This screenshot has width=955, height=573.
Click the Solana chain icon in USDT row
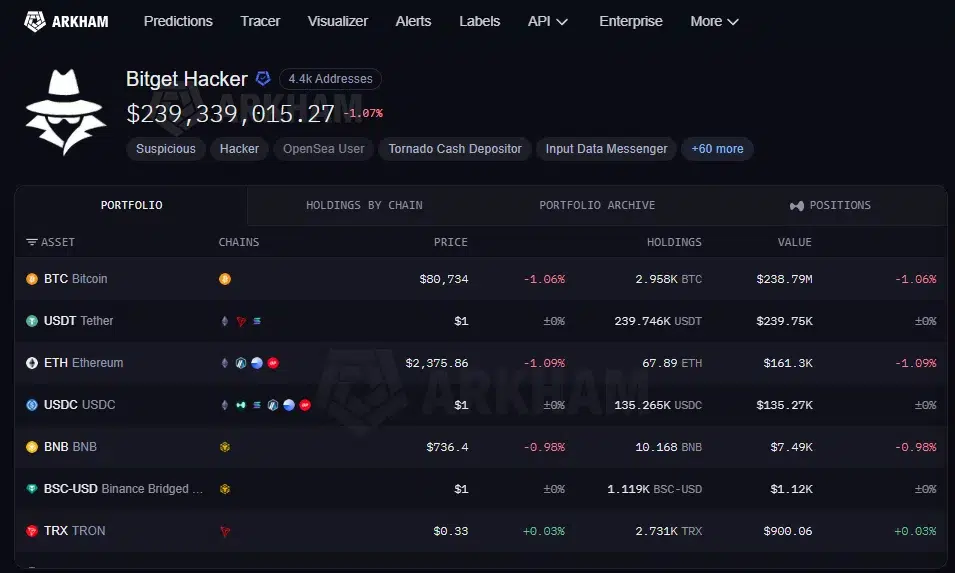click(x=257, y=321)
